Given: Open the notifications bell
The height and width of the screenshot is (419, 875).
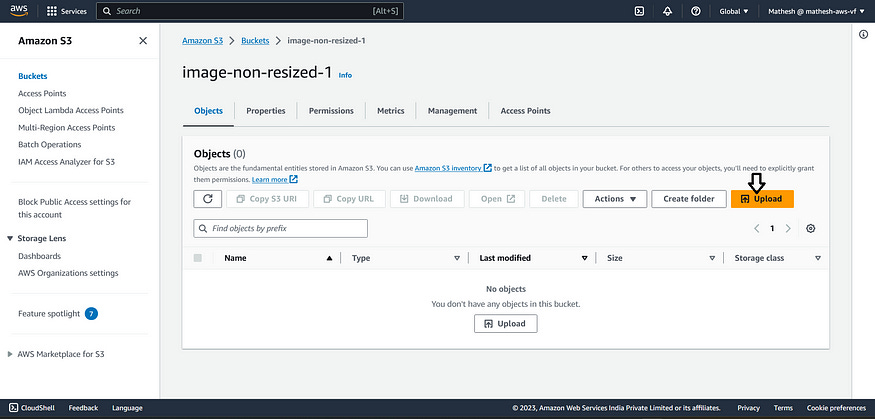Looking at the screenshot, I should [667, 11].
